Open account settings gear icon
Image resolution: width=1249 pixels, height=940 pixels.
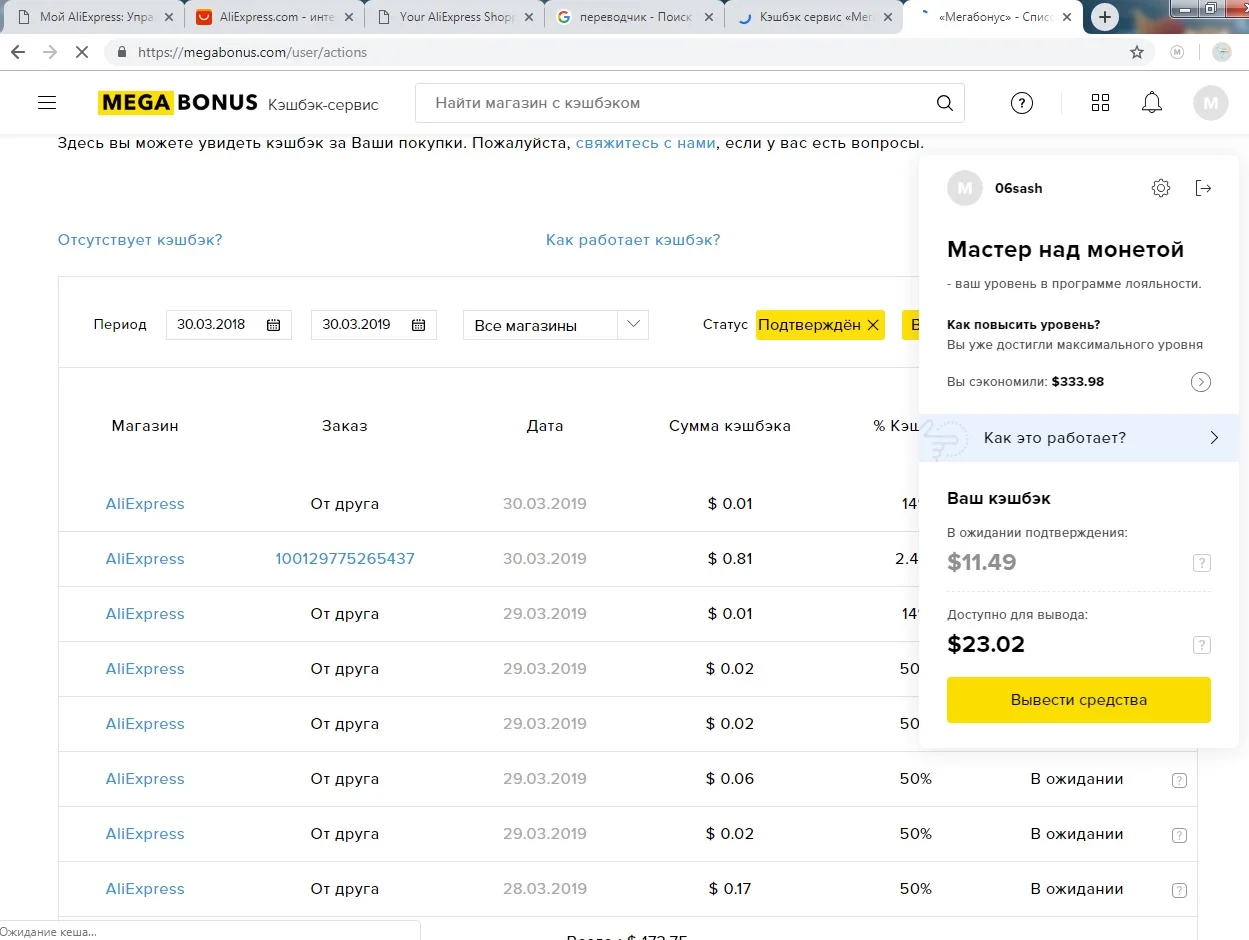[1160, 188]
